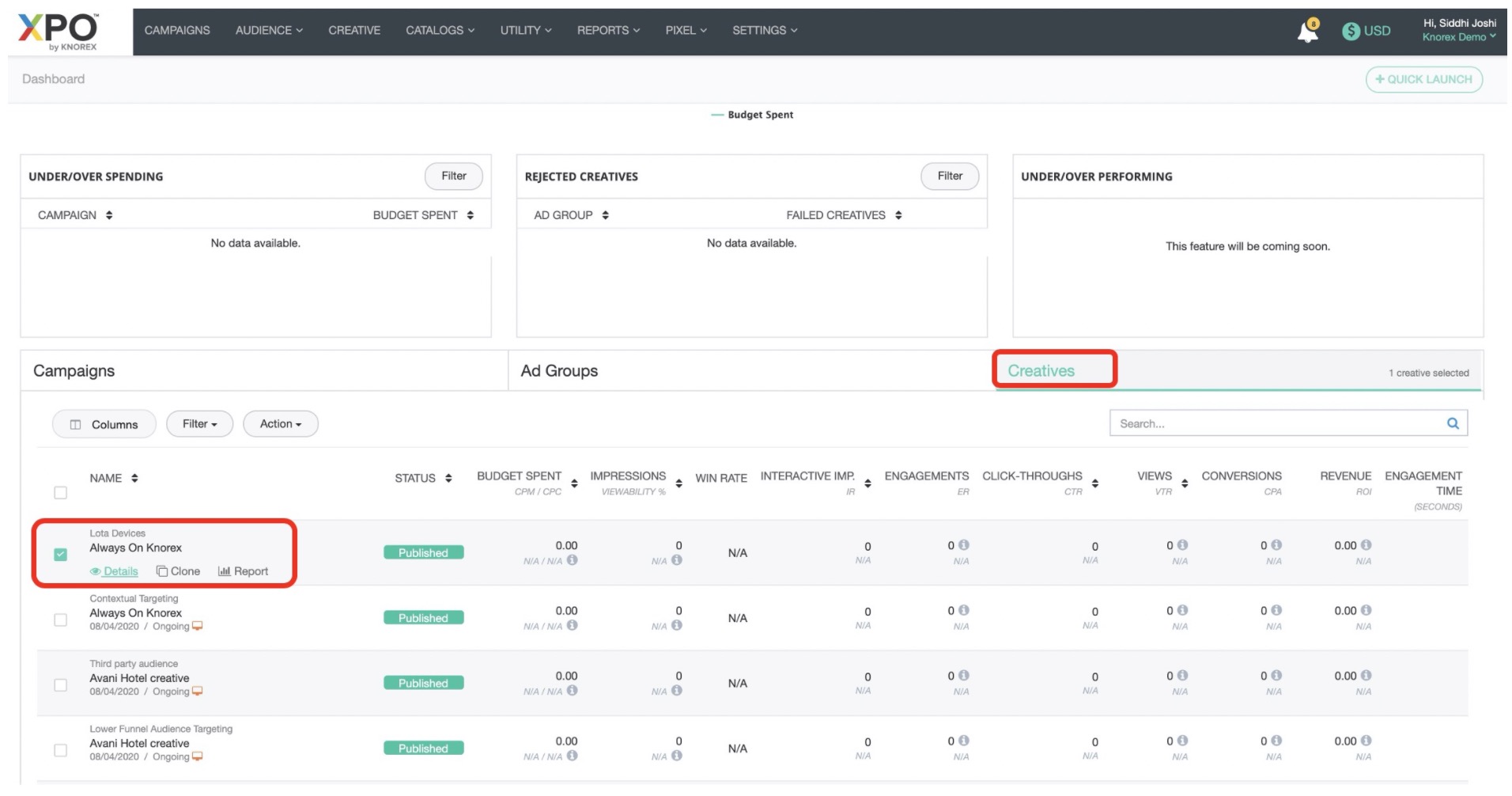Click the search magnifier icon
This screenshot has width=1512, height=796.
pyautogui.click(x=1452, y=423)
